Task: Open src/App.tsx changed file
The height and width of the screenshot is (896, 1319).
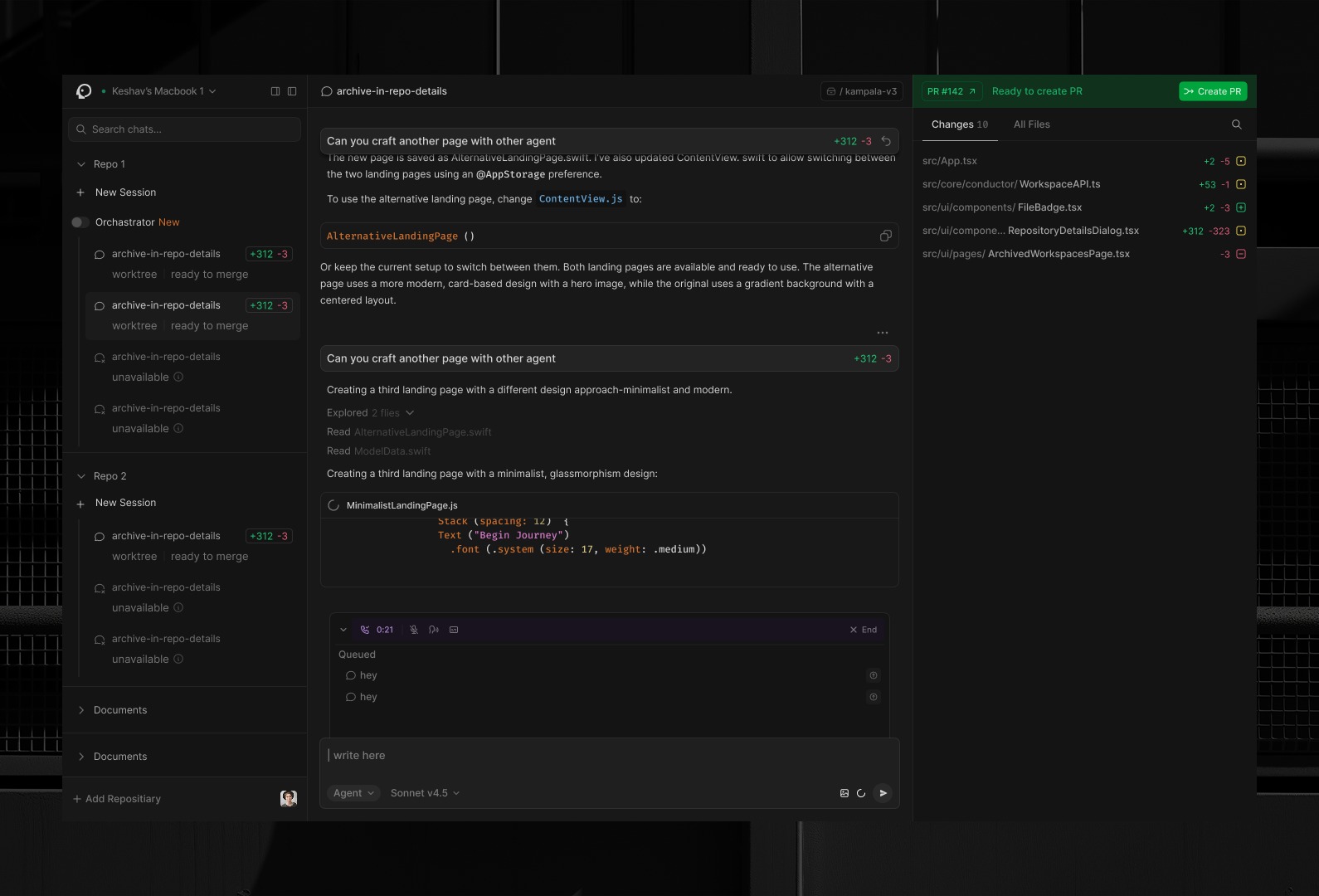Action: tap(949, 161)
